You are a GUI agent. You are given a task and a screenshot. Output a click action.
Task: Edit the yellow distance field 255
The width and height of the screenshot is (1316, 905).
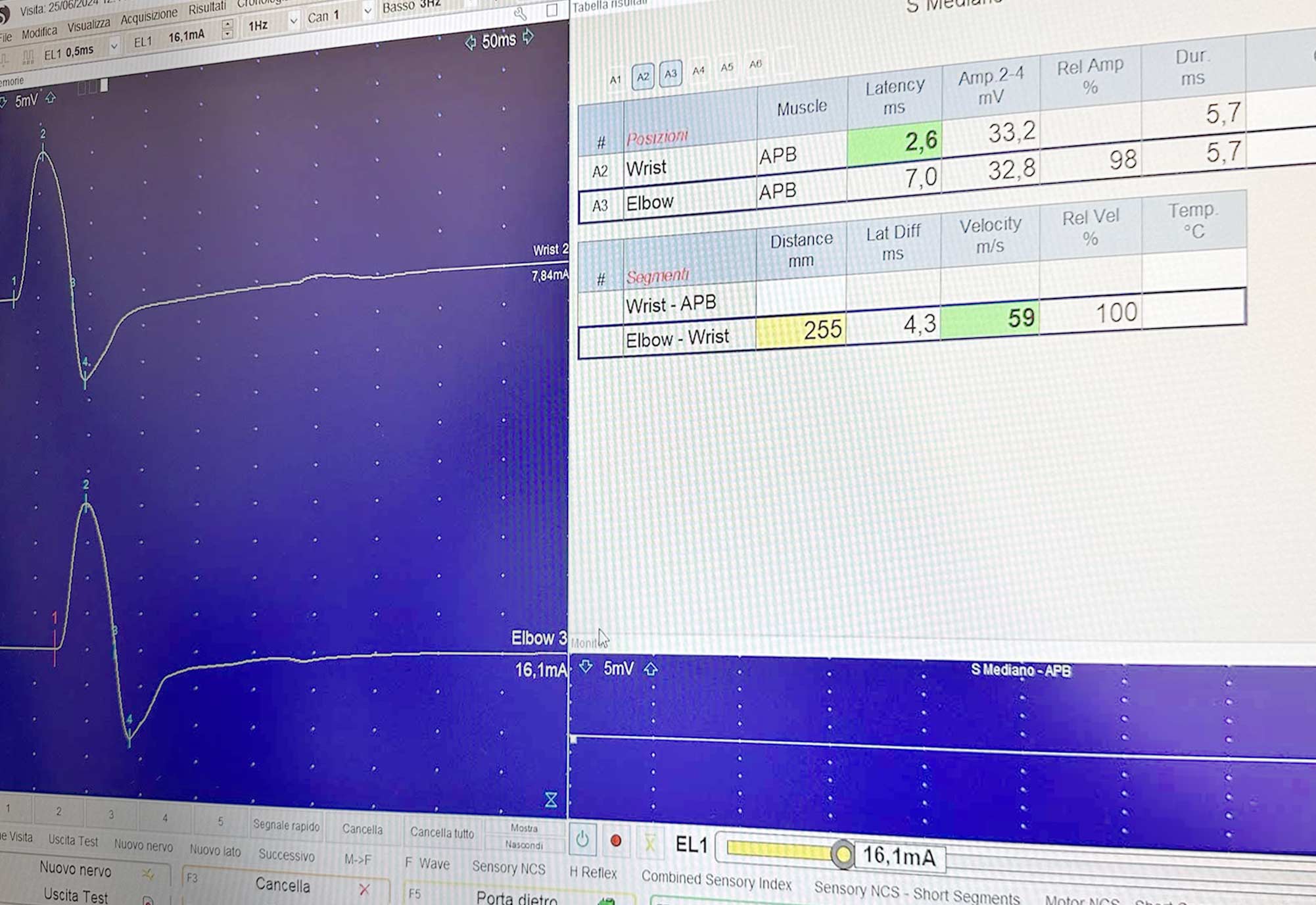click(801, 331)
